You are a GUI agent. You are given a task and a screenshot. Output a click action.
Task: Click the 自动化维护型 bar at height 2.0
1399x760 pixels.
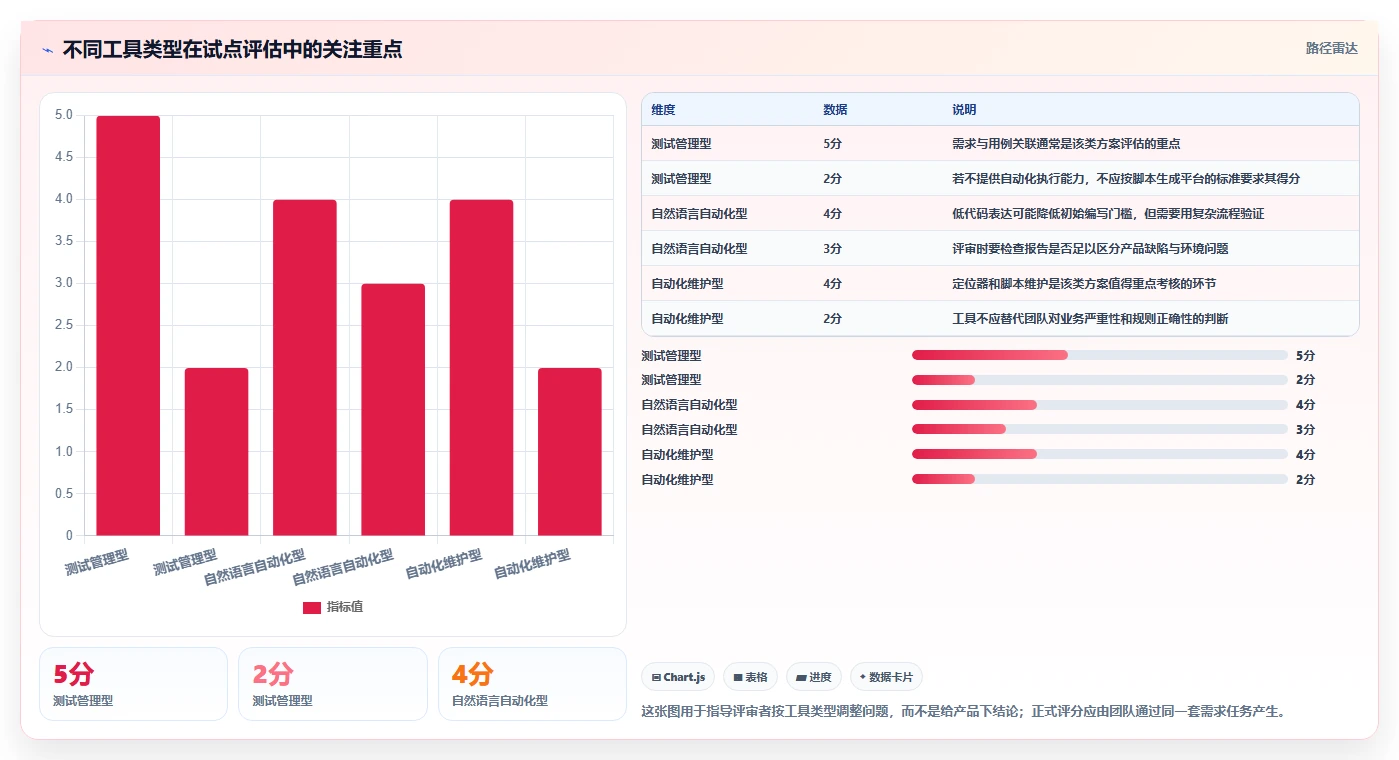(570, 451)
